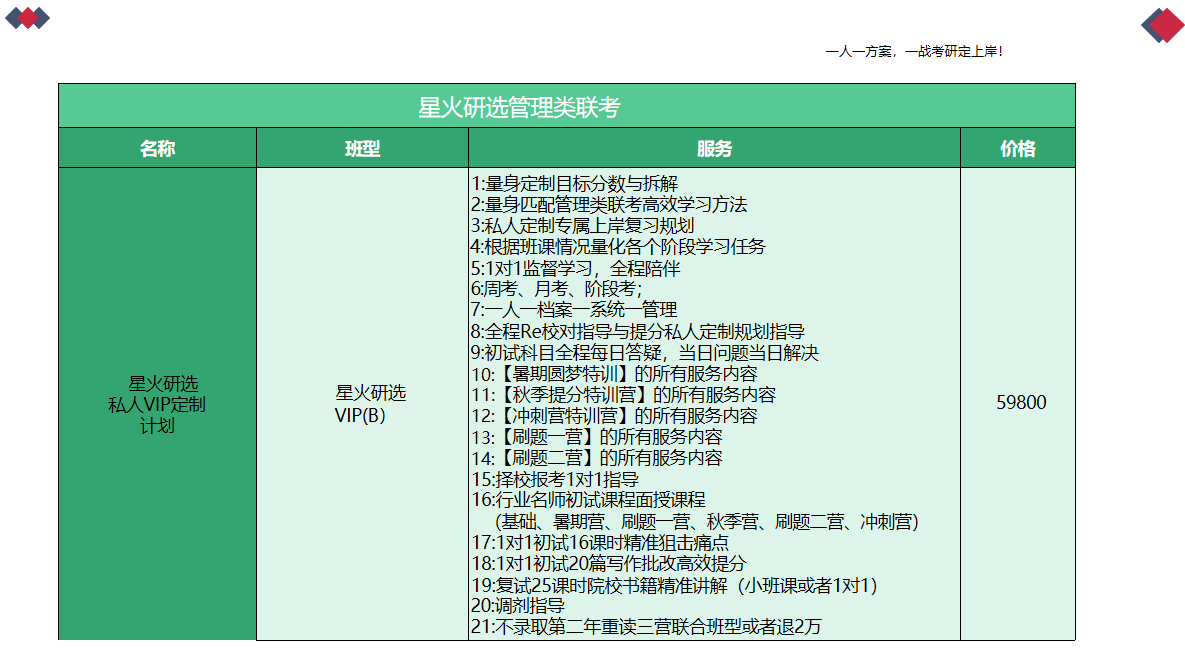Click the red diamond logo at top-right
The height and width of the screenshot is (665, 1185).
(x=1162, y=26)
